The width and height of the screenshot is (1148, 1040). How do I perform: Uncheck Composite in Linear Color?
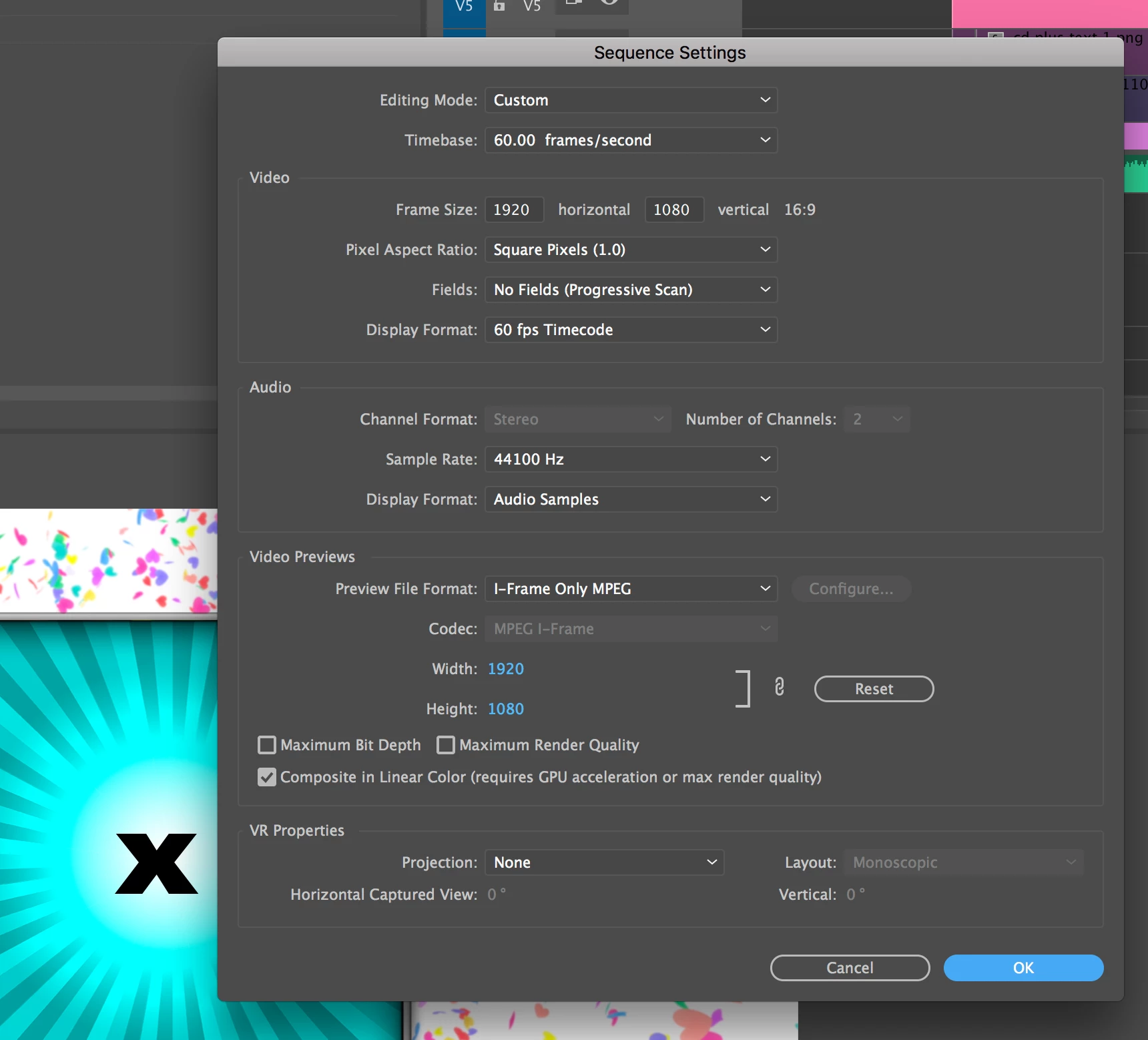[x=267, y=777]
